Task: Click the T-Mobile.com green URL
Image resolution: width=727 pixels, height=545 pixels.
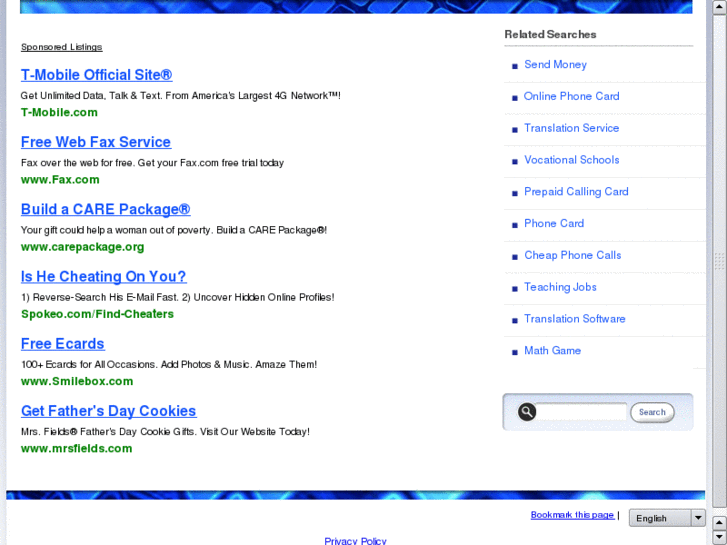Action: pyautogui.click(x=59, y=112)
